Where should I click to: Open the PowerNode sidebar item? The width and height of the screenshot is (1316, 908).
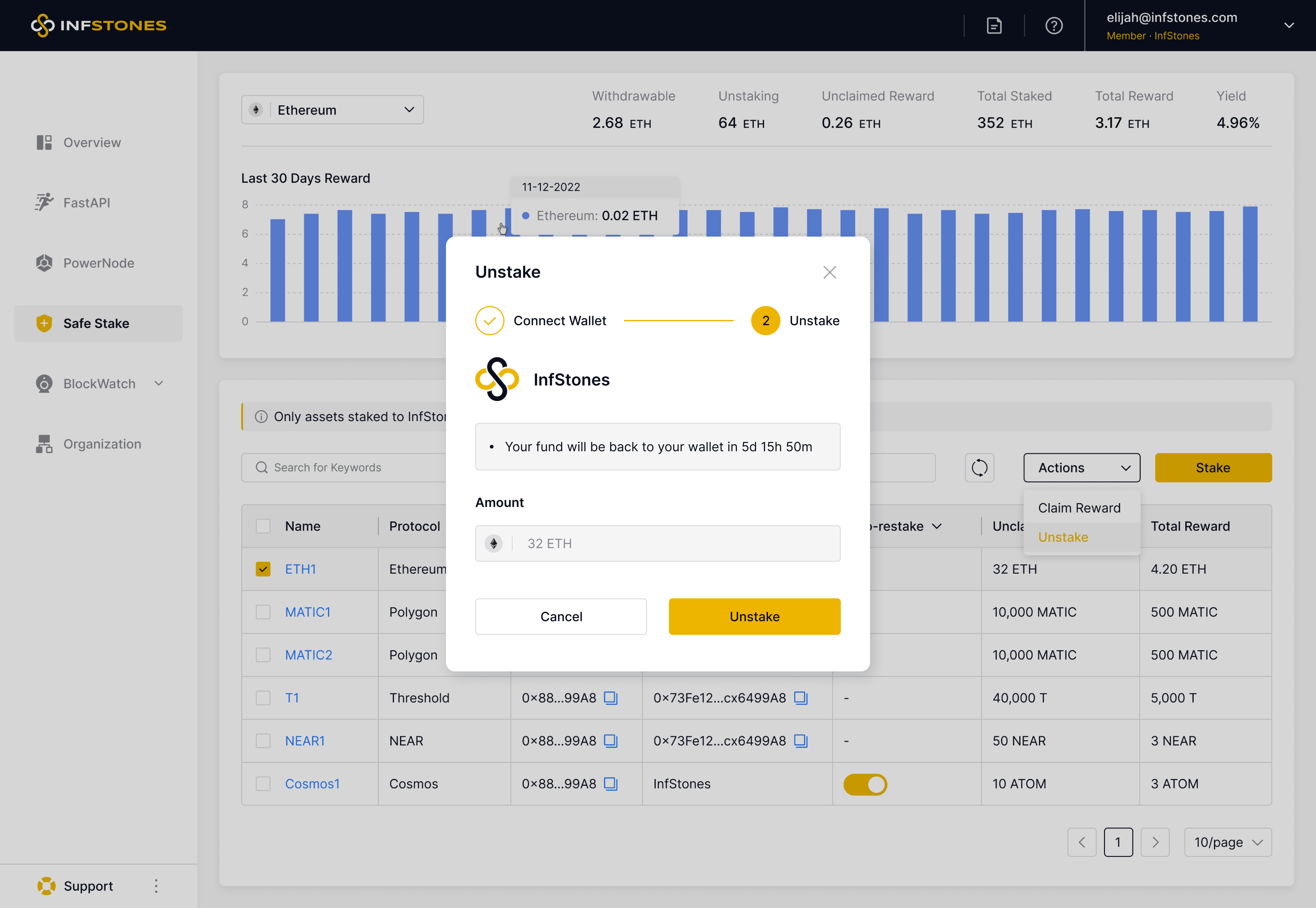click(98, 263)
